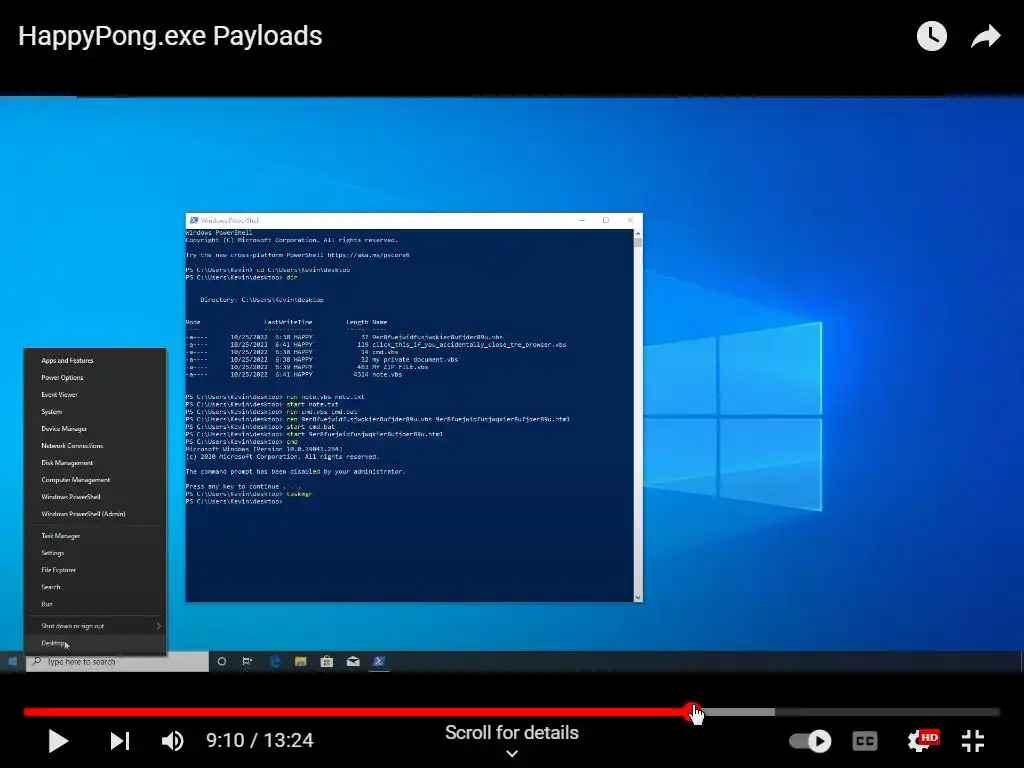The height and width of the screenshot is (768, 1024).
Task: Select Run in the context menu
Action: click(95, 604)
